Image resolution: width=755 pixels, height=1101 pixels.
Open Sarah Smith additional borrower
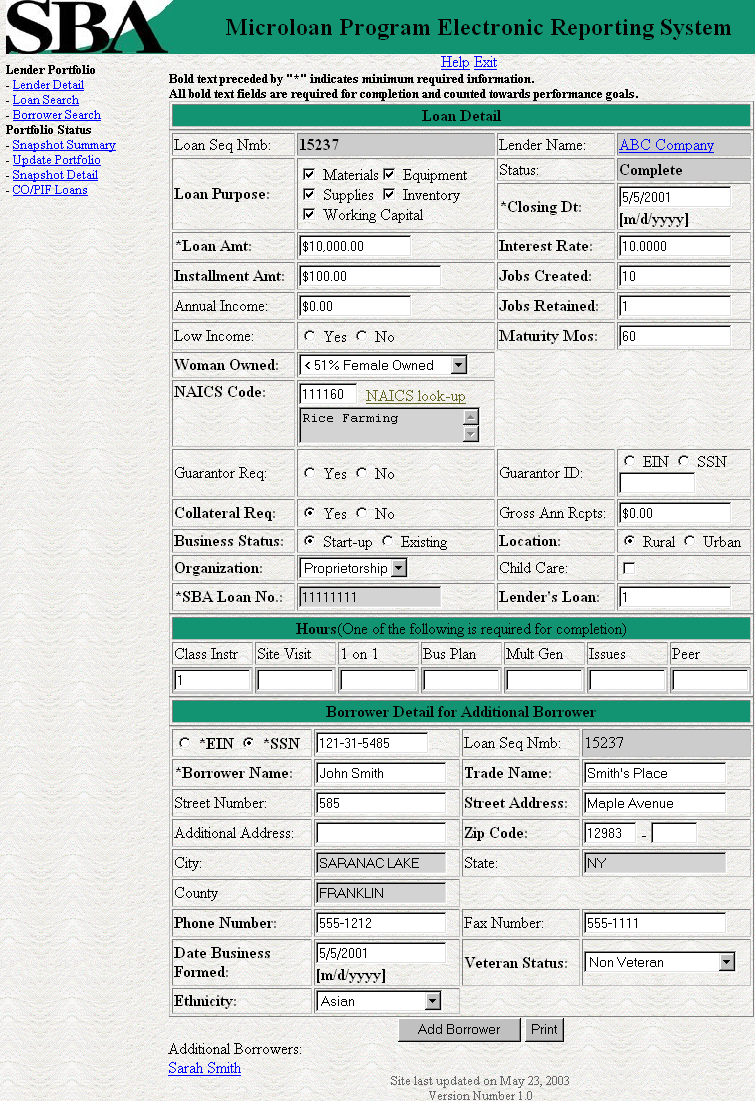click(204, 1068)
